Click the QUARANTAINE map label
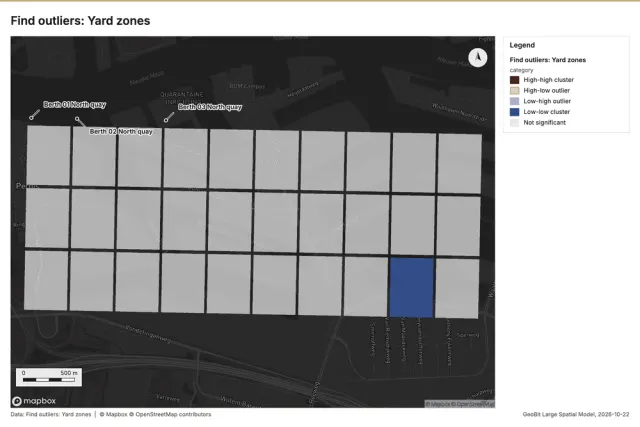The width and height of the screenshot is (640, 427). [x=182, y=94]
